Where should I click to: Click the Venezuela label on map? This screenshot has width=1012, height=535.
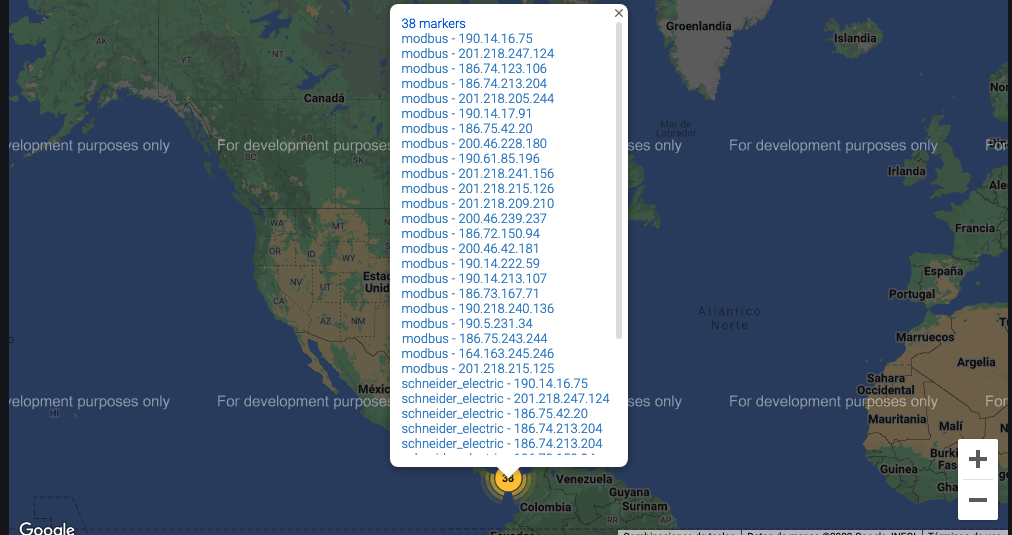(584, 479)
